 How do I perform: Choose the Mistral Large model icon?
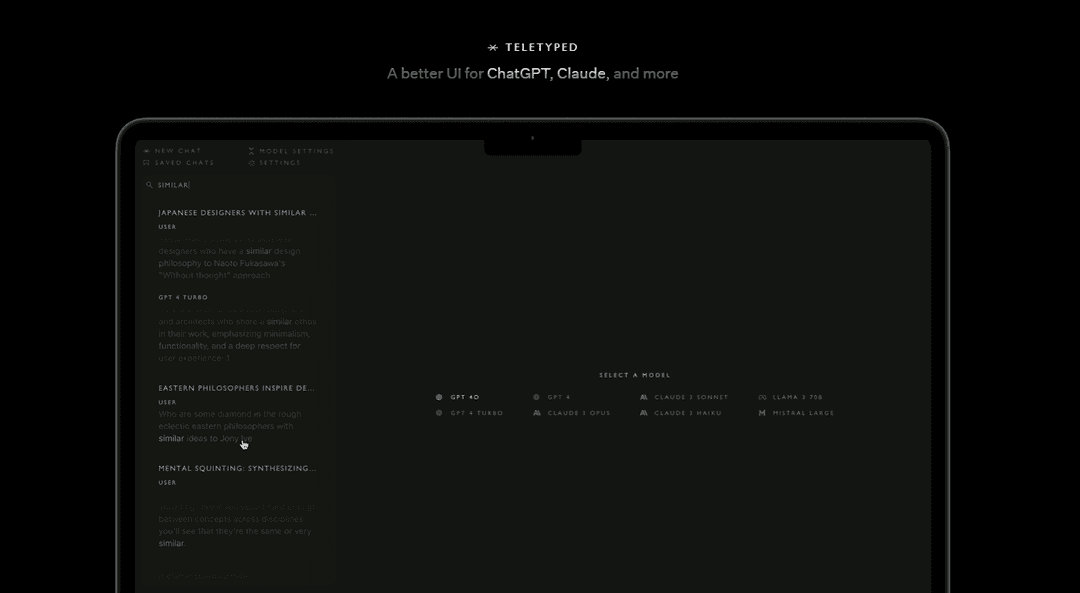[x=762, y=413]
